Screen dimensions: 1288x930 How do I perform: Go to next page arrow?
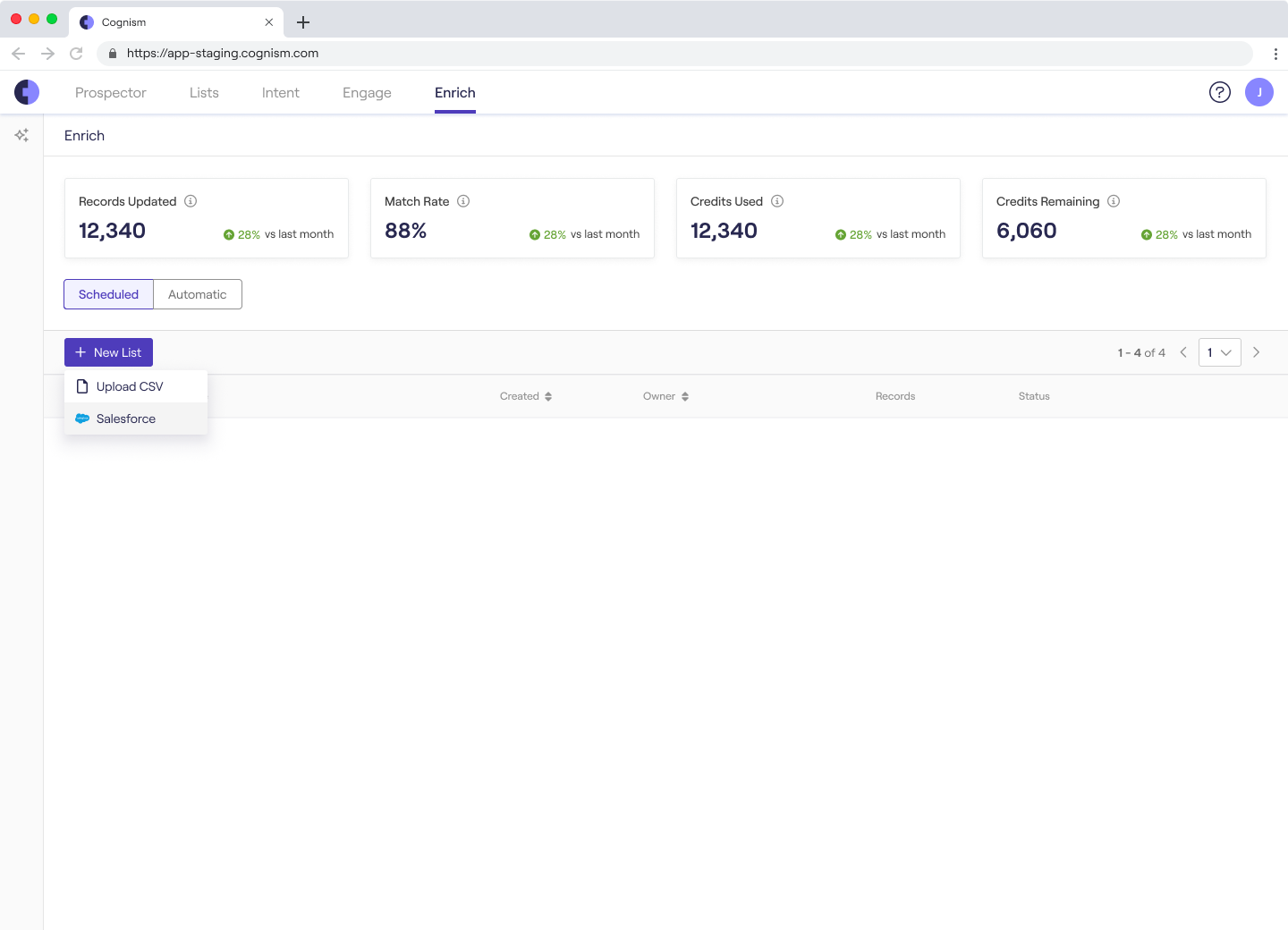tap(1256, 352)
